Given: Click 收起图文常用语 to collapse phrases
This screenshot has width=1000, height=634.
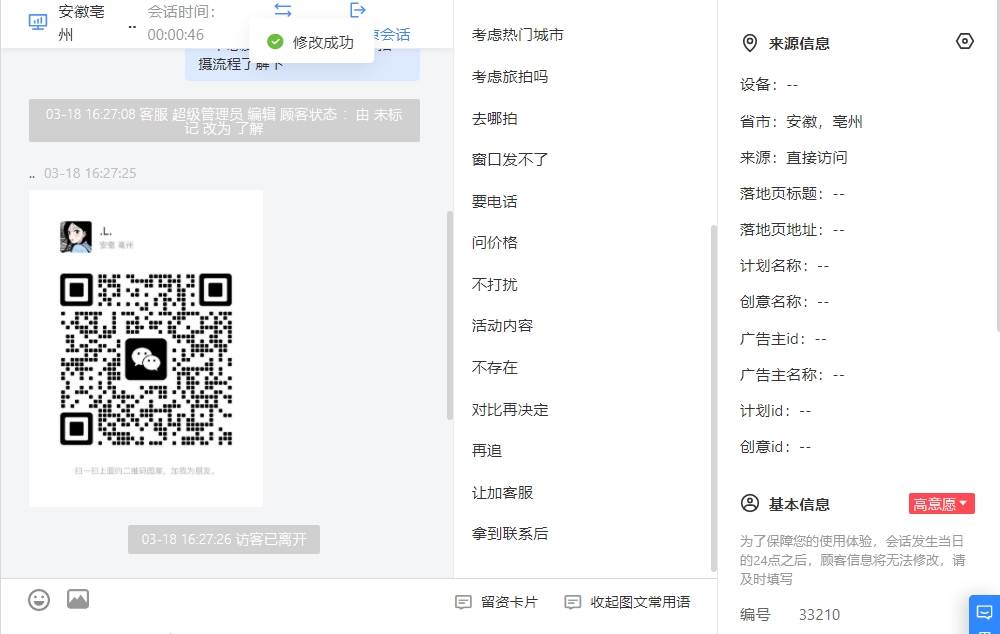Looking at the screenshot, I should pyautogui.click(x=640, y=602).
